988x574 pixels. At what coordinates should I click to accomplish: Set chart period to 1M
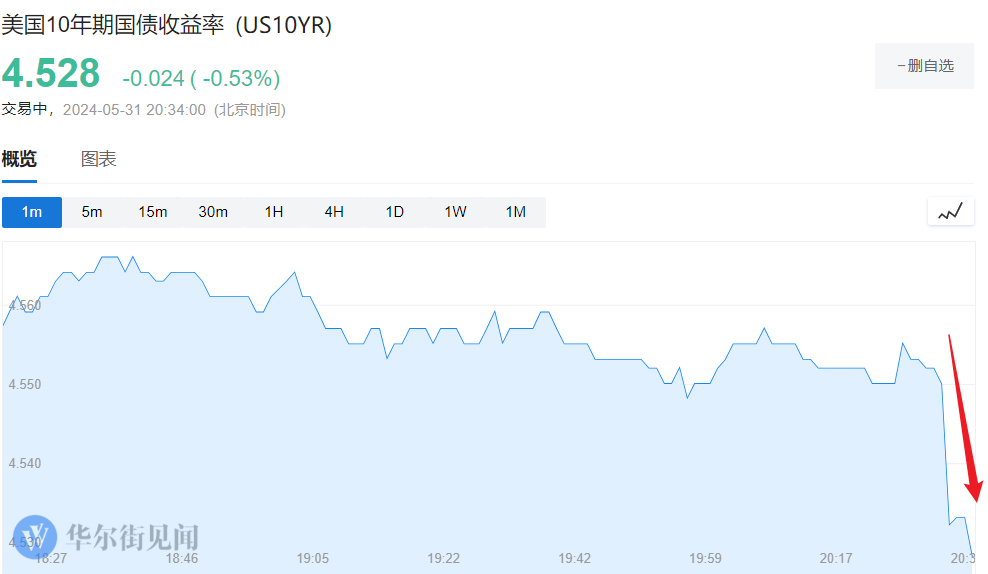515,212
